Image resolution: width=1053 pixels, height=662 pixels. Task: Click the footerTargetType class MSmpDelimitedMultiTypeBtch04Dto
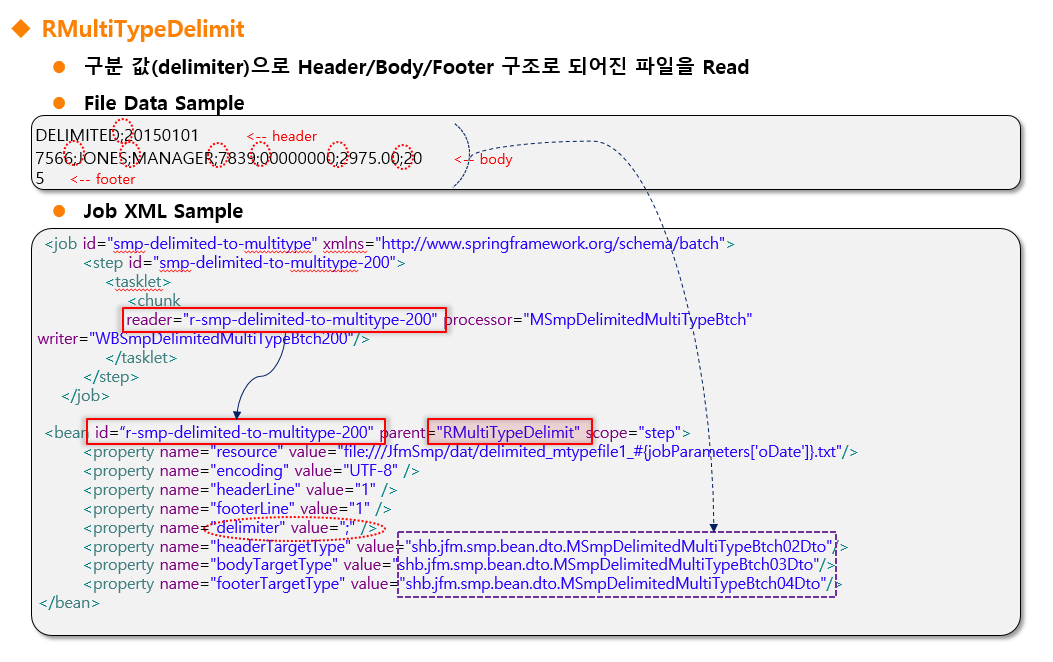coord(617,583)
